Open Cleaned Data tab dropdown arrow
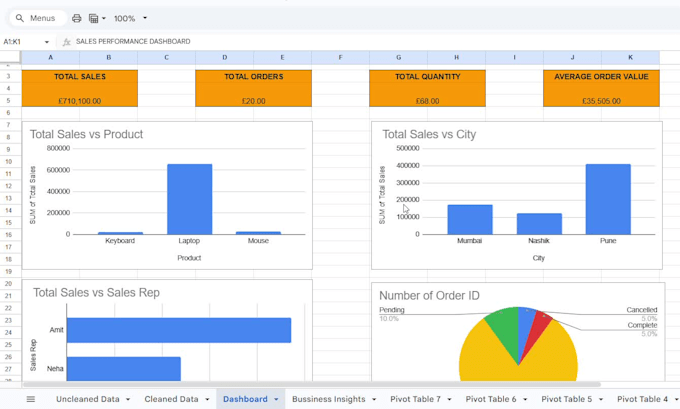Viewport: 680px width, 409px height. click(x=207, y=399)
